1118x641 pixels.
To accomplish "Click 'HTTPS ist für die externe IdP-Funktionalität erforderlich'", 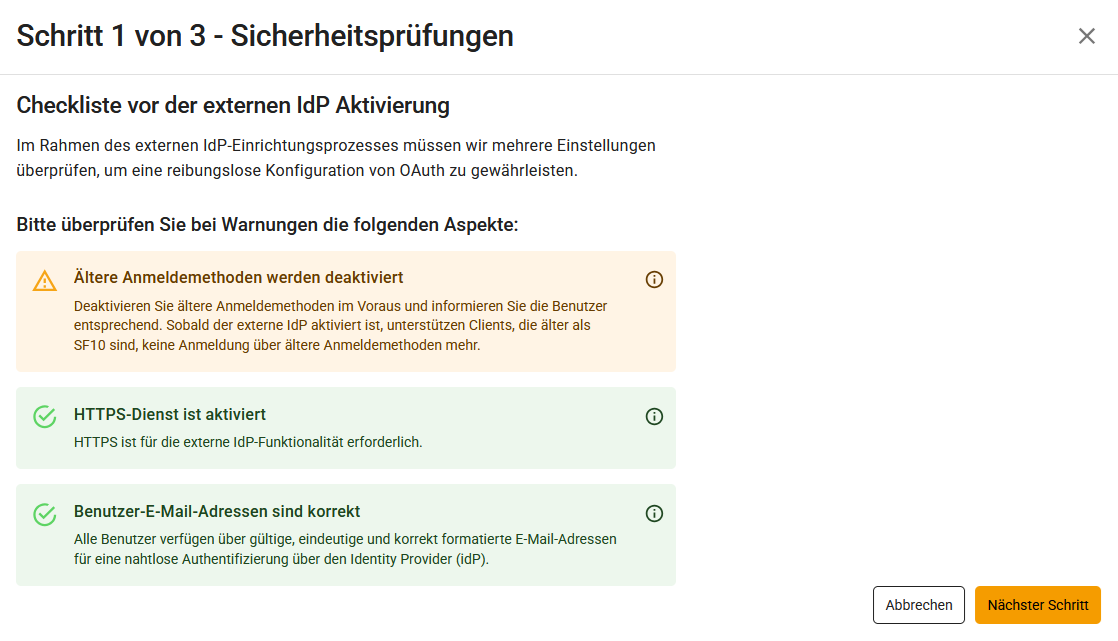I will (248, 441).
